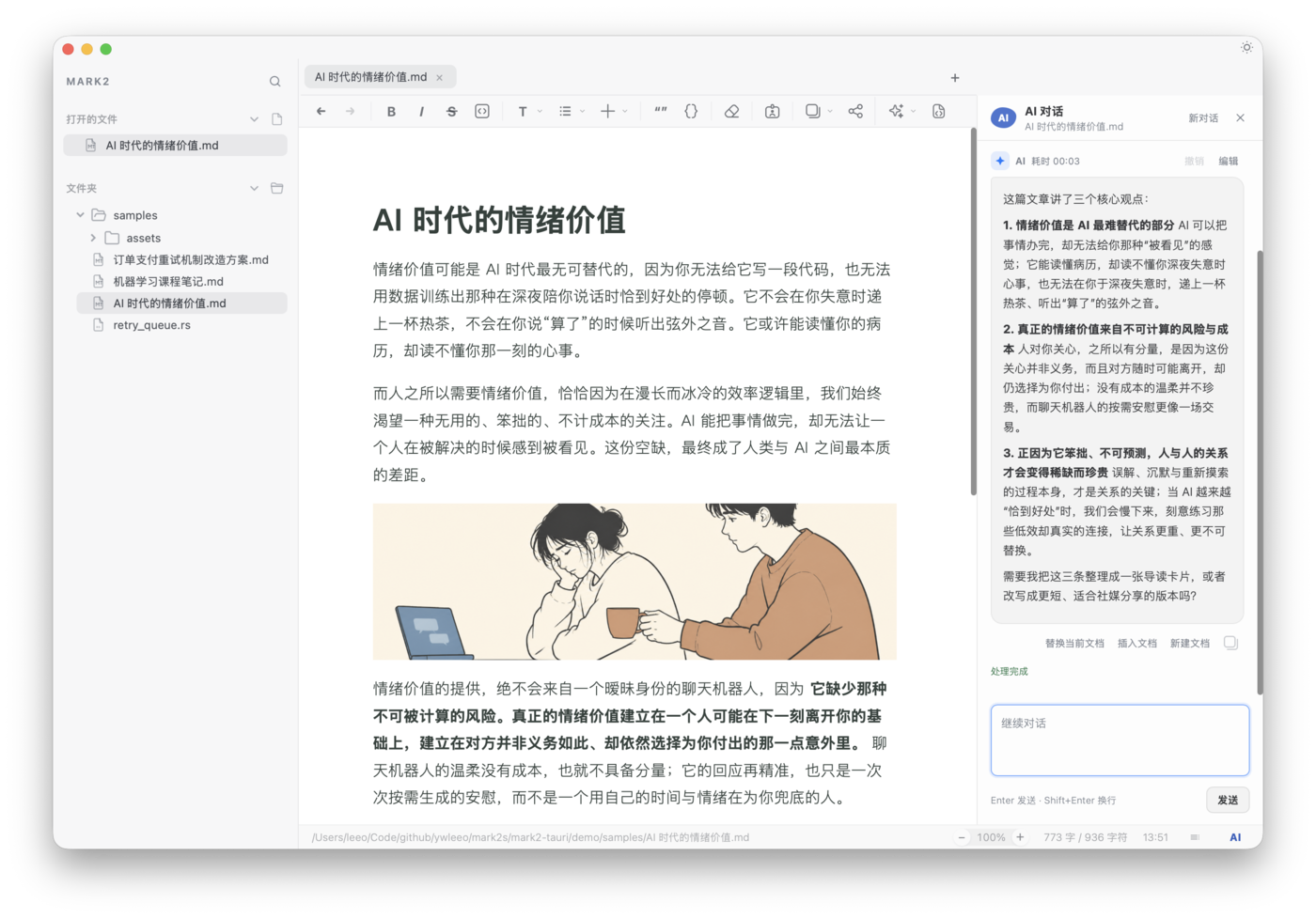
Task: Click the source code file icon in toolbar
Action: pos(938,111)
